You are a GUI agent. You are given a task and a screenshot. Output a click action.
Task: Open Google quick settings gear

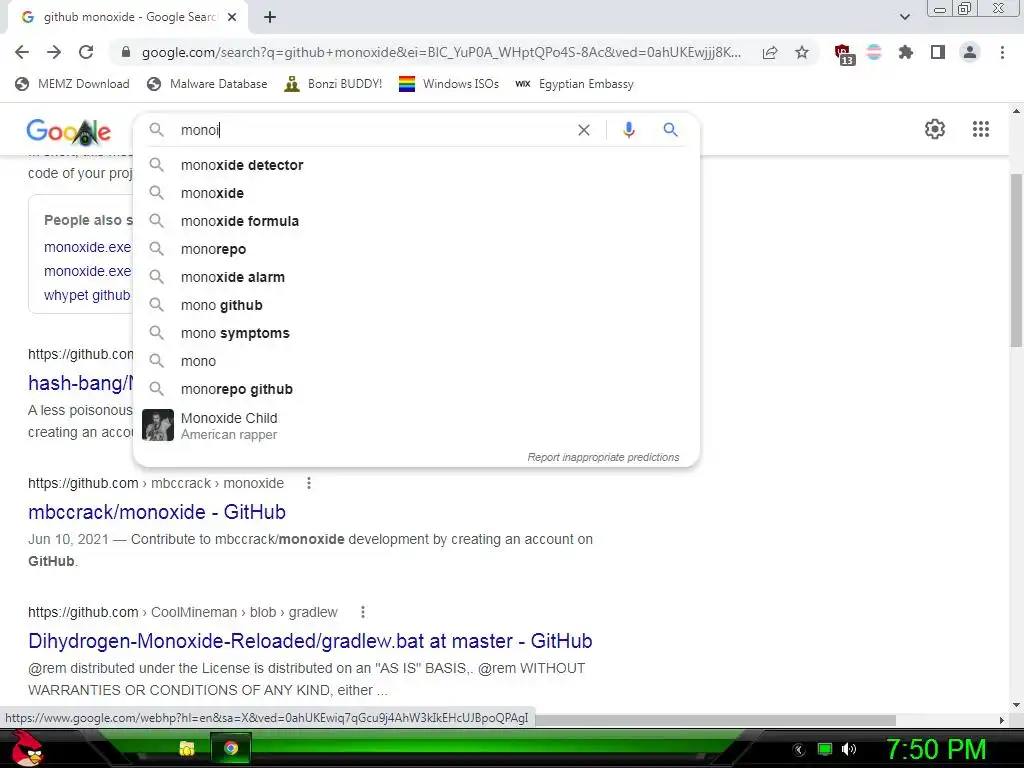935,129
